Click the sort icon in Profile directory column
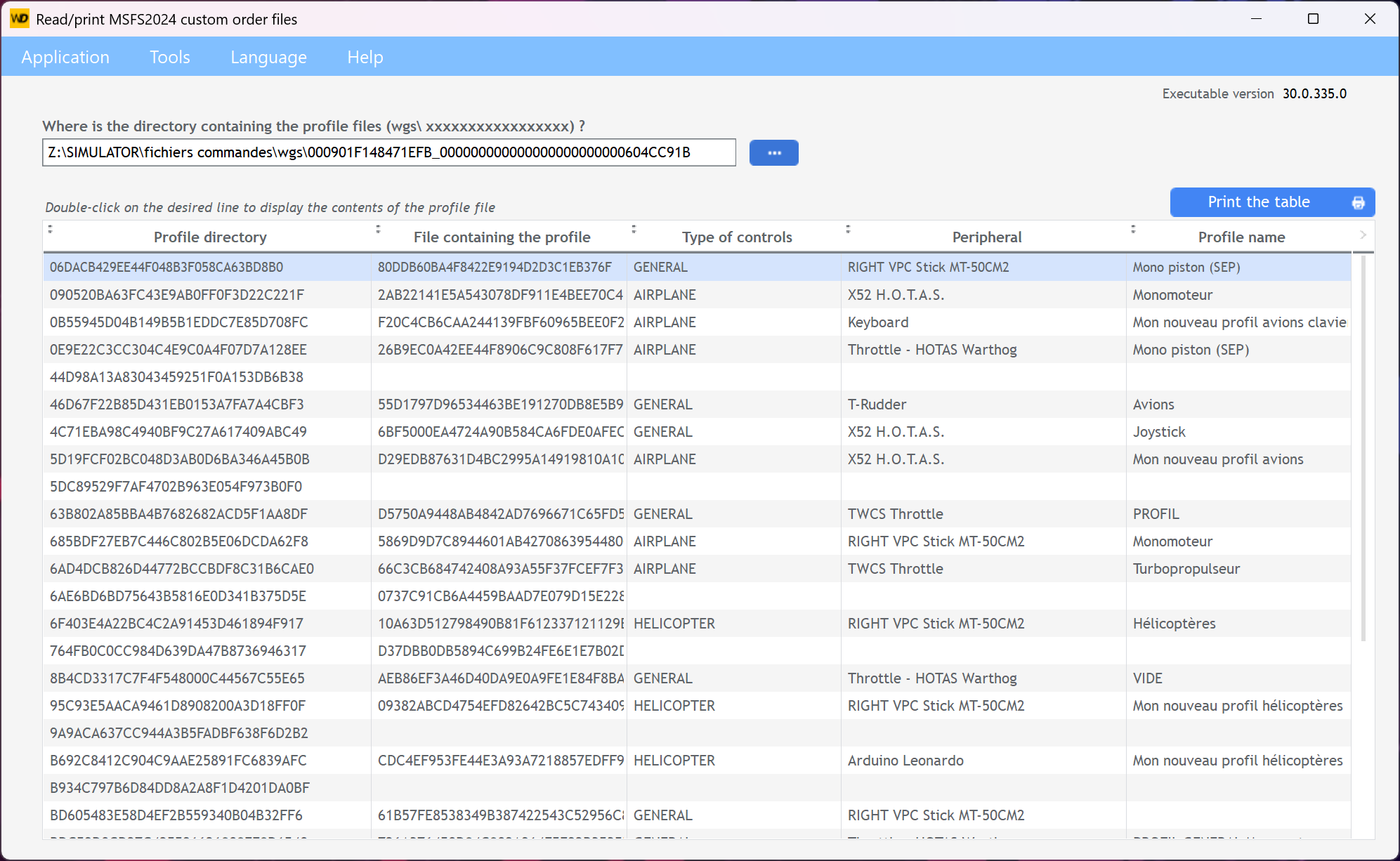 pos(50,229)
